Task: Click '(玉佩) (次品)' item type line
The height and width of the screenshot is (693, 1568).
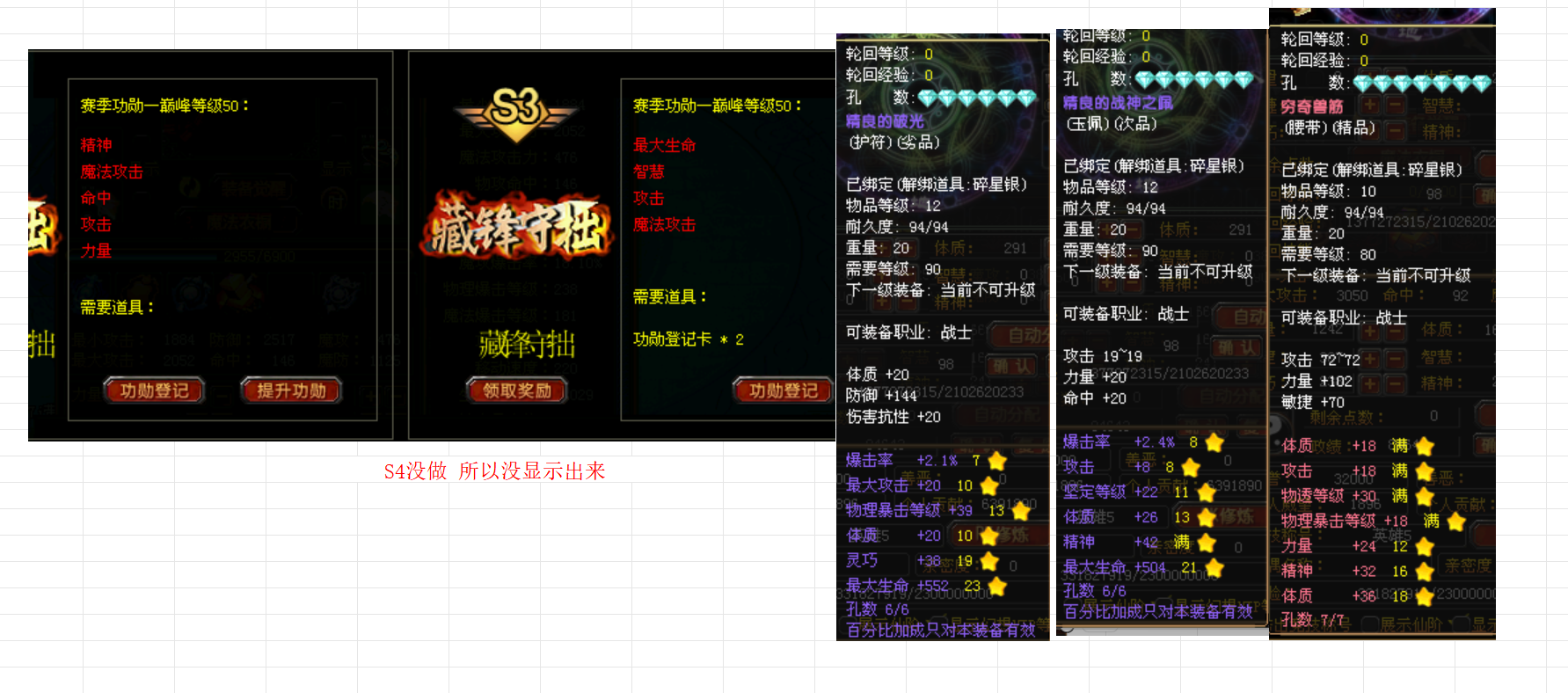Action: tap(1111, 124)
